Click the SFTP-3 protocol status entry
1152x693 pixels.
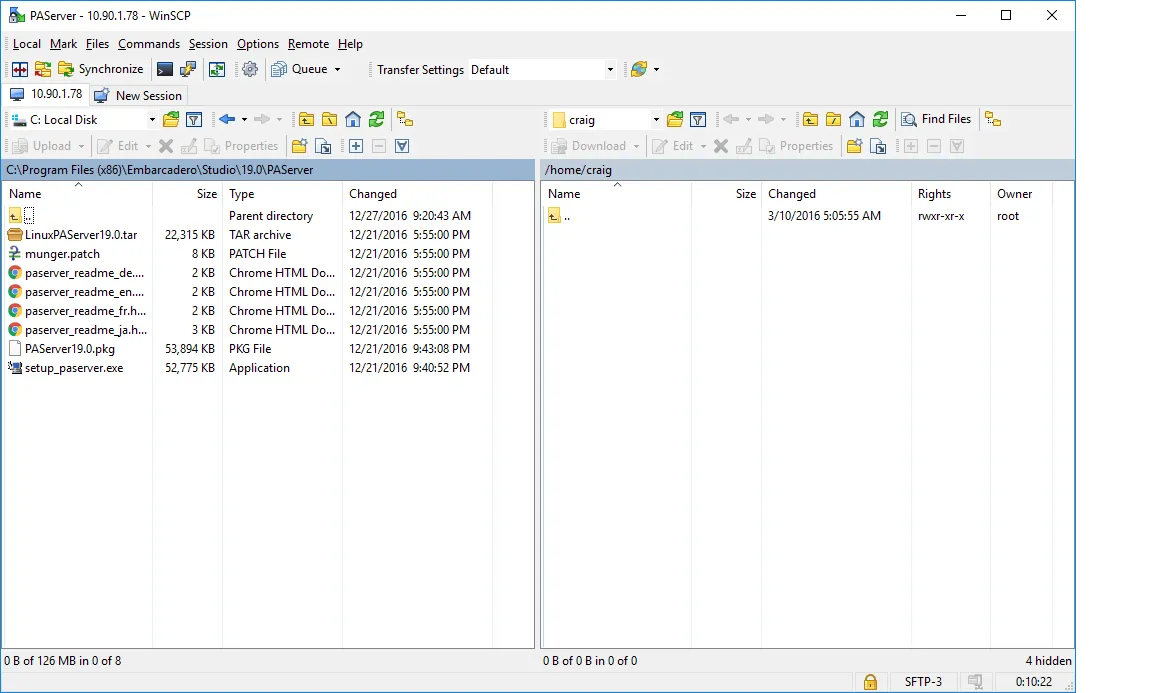coord(923,682)
